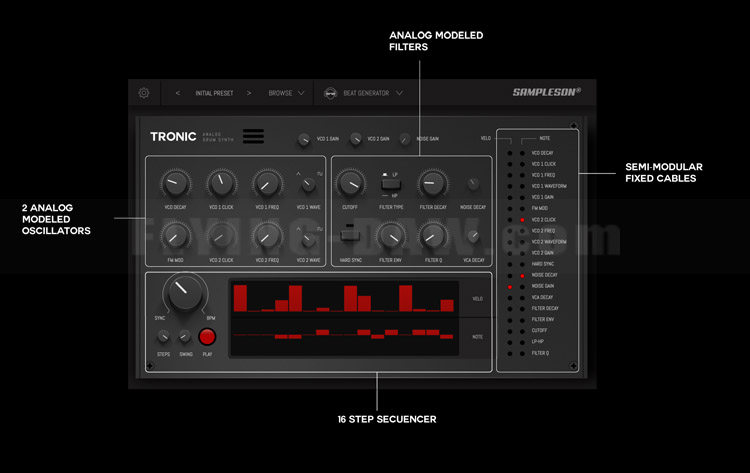Start the sequencer with red Play button

(207, 337)
